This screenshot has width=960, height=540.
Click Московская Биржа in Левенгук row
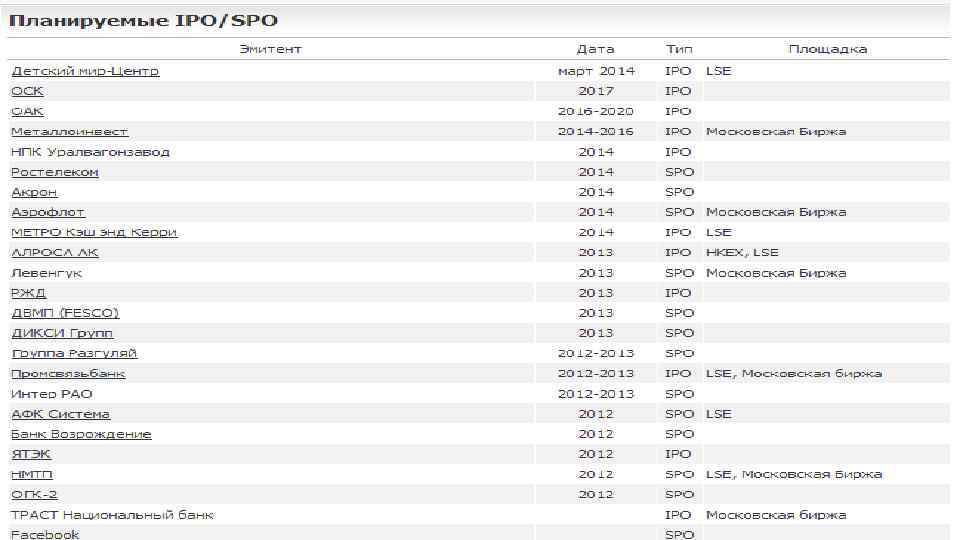(776, 273)
